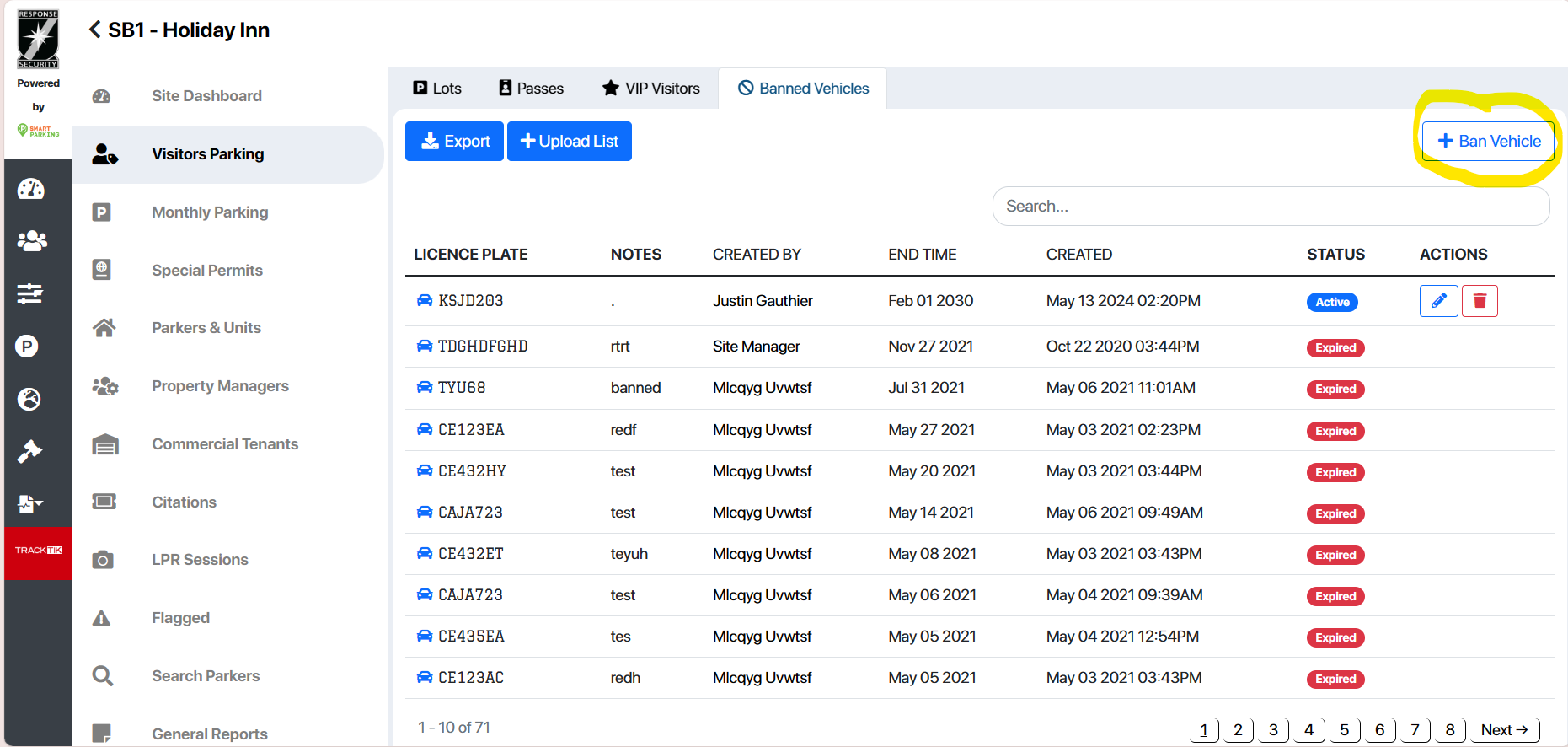Open Citations in the site menu
Viewport: 1568px width, 747px height.
(184, 502)
